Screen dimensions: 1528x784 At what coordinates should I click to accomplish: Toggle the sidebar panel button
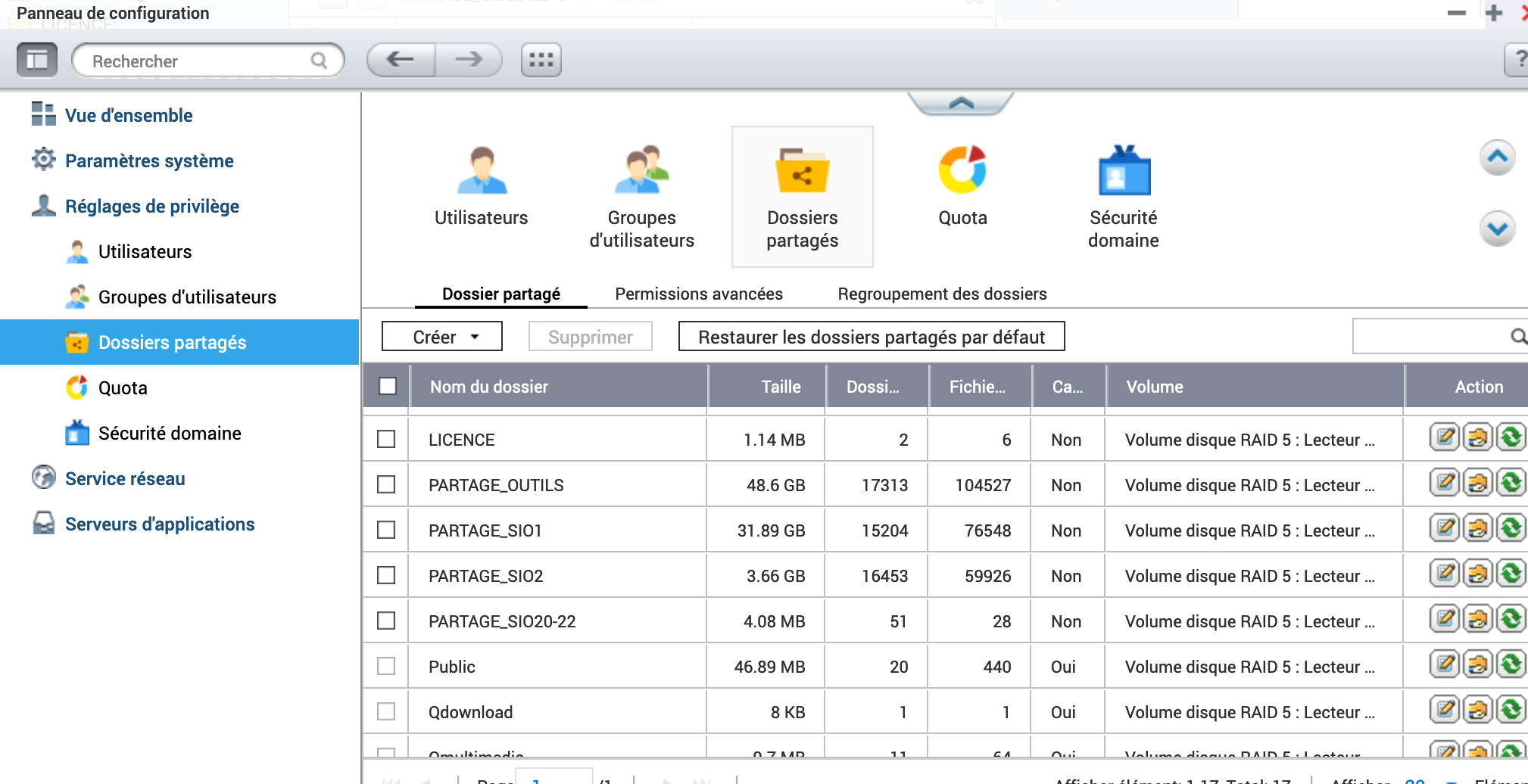click(37, 60)
